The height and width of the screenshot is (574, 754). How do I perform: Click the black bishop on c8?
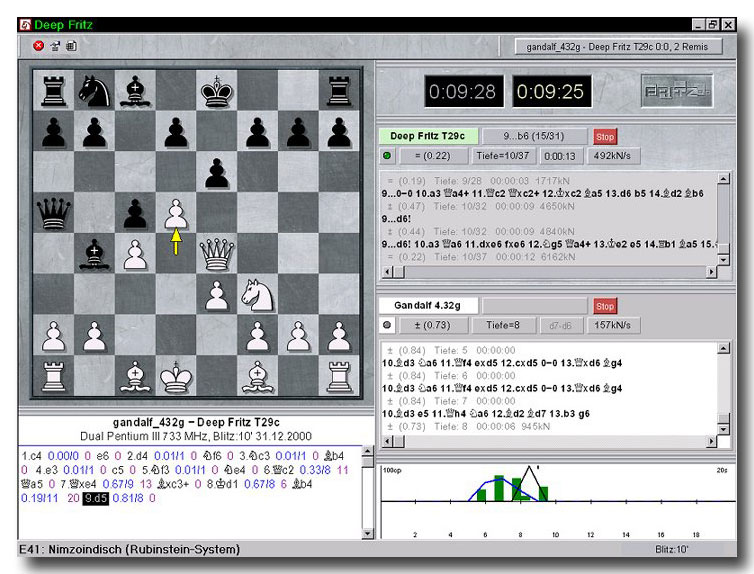click(x=135, y=90)
